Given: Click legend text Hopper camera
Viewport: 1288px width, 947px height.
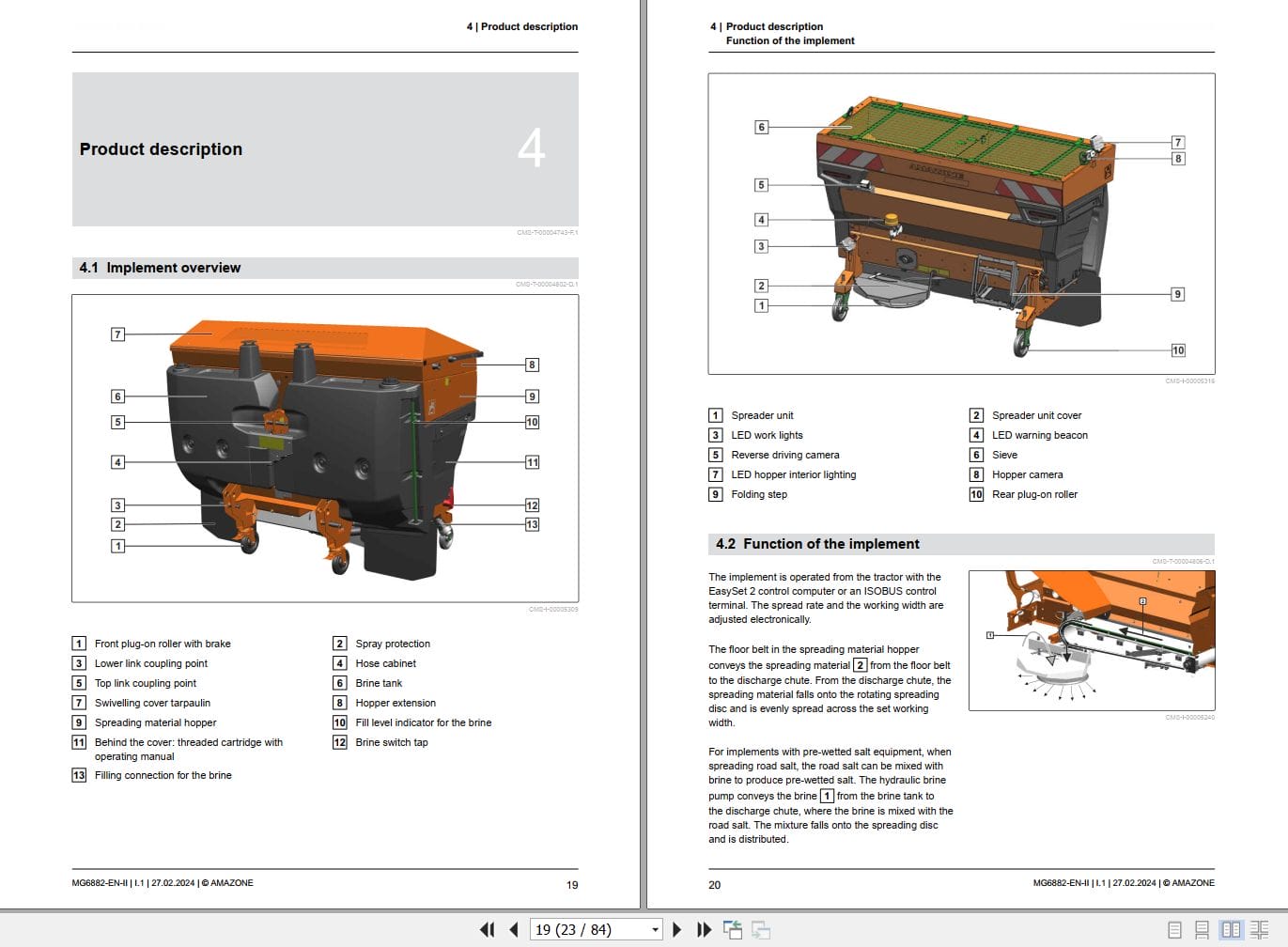Looking at the screenshot, I should point(1028,474).
